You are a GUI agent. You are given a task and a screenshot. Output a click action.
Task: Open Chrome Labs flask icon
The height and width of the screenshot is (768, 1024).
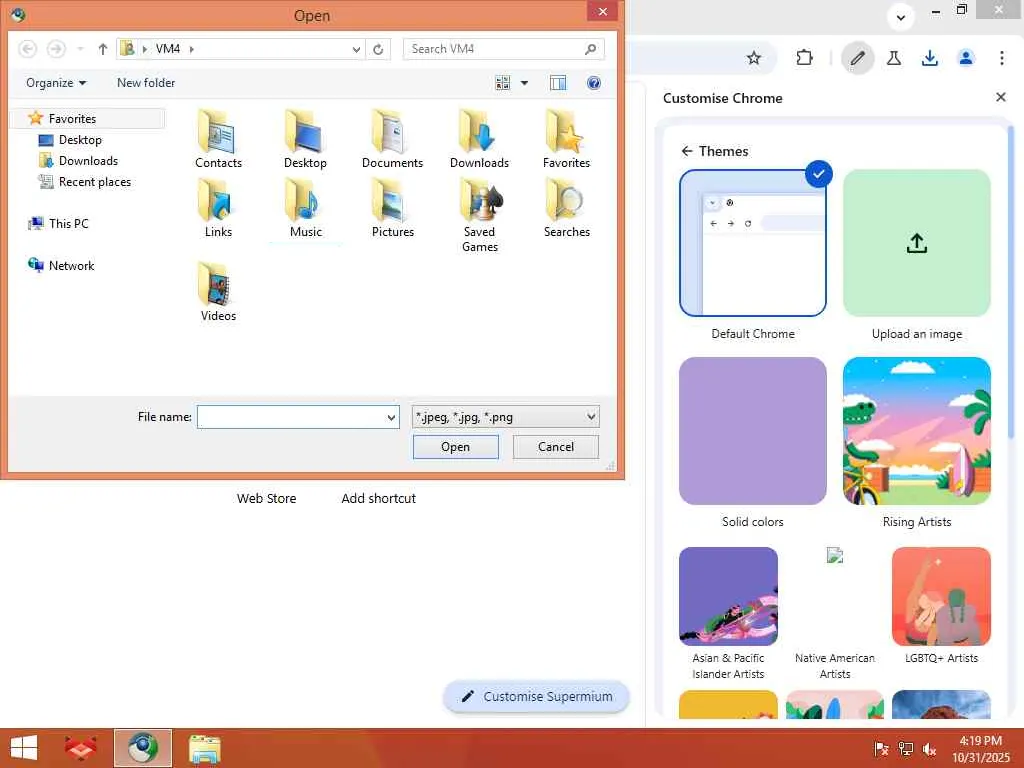click(x=894, y=58)
